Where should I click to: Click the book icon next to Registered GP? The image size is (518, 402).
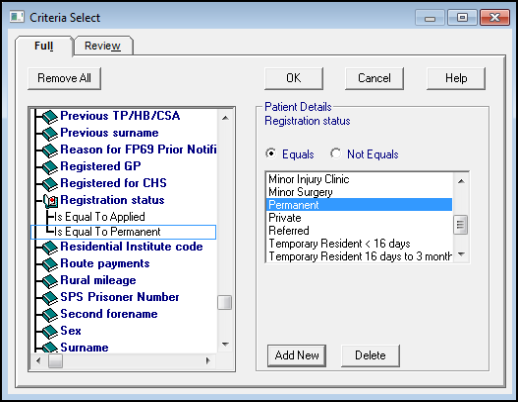click(x=50, y=167)
